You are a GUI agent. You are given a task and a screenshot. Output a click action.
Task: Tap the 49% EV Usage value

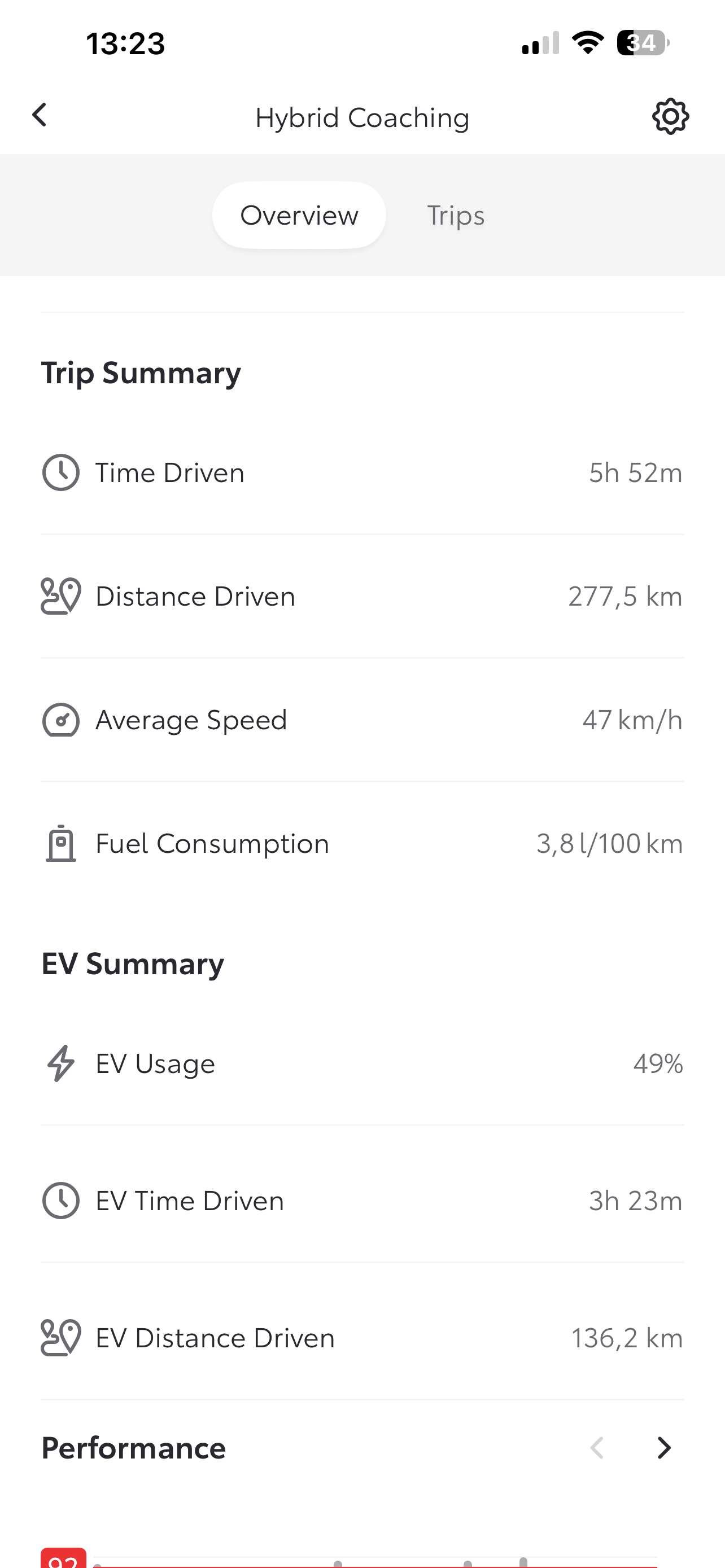point(658,1064)
